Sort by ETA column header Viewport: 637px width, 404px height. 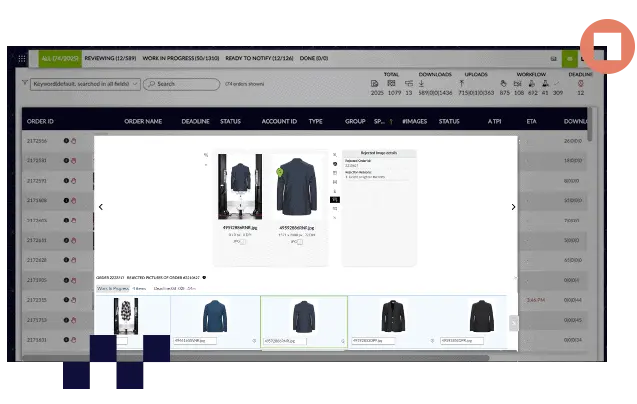click(x=531, y=121)
